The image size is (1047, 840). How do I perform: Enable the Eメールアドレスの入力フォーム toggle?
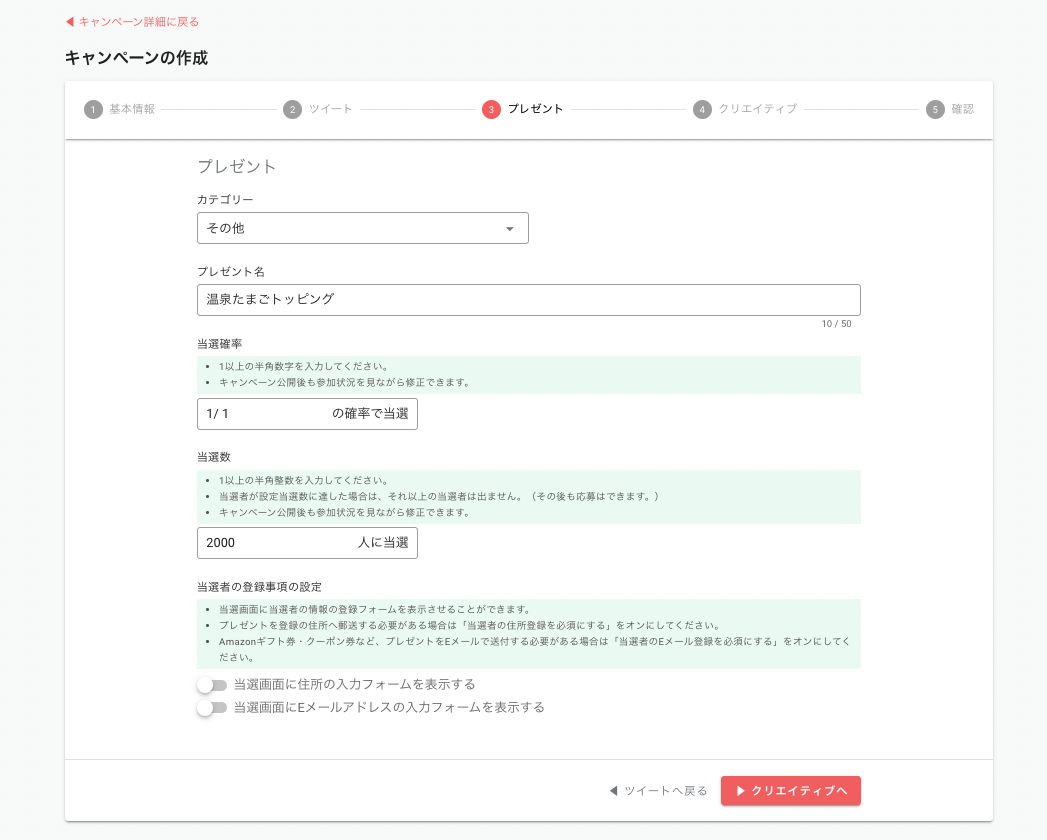(x=213, y=707)
